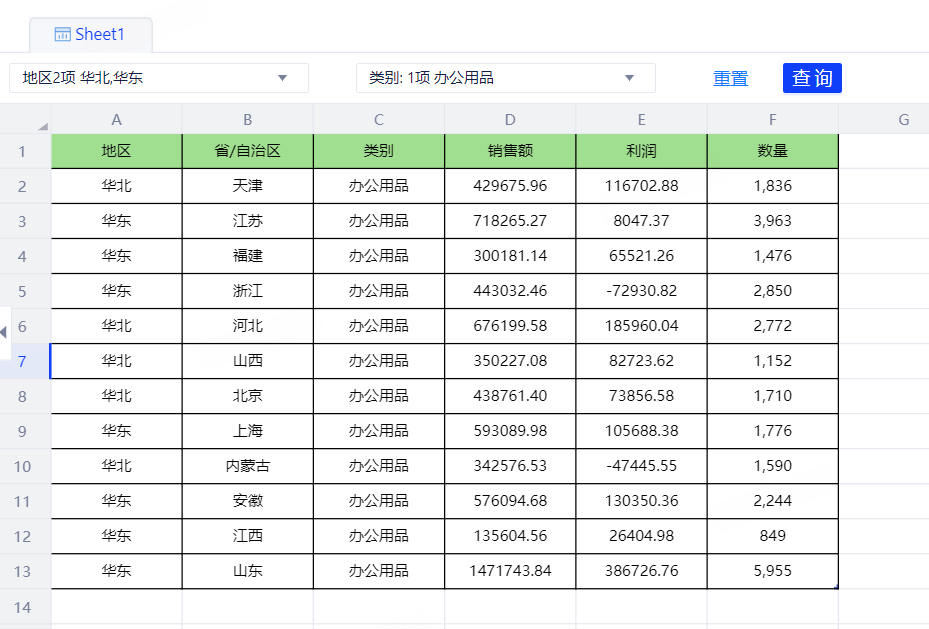Image resolution: width=929 pixels, height=629 pixels.
Task: Click the select-all corner triangle
Action: pos(42,125)
